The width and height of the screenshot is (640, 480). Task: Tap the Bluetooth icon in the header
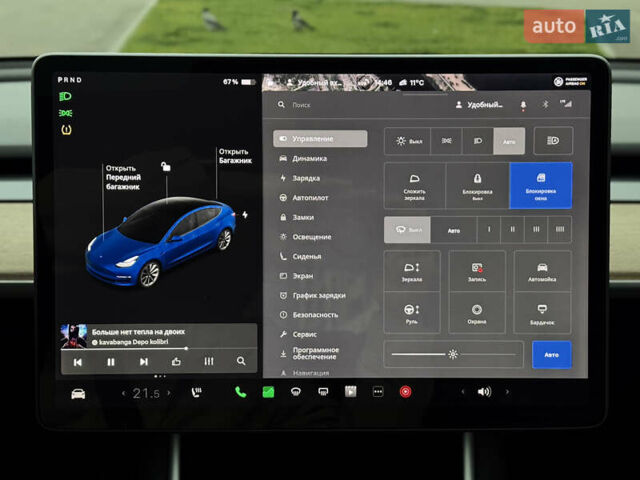pos(546,104)
